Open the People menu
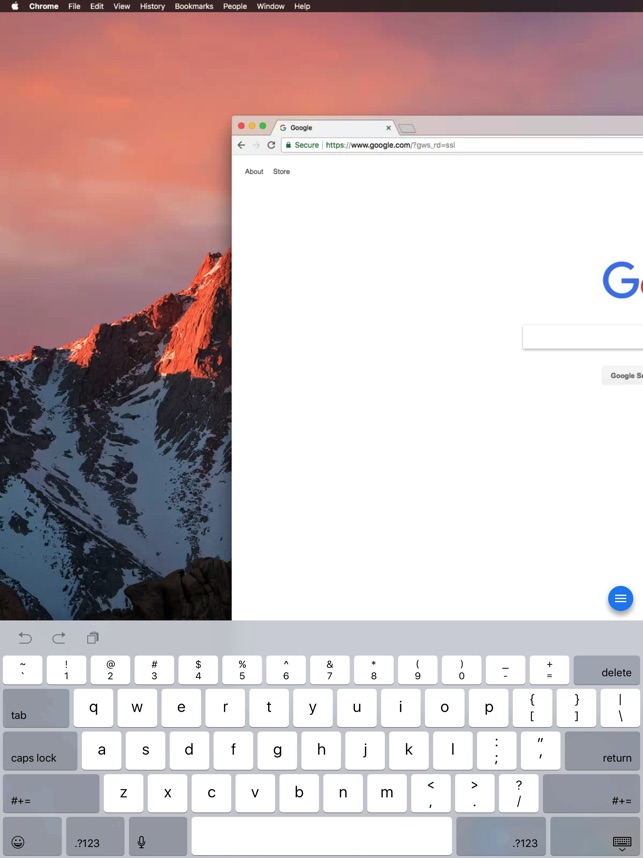The image size is (643, 858). (235, 6)
